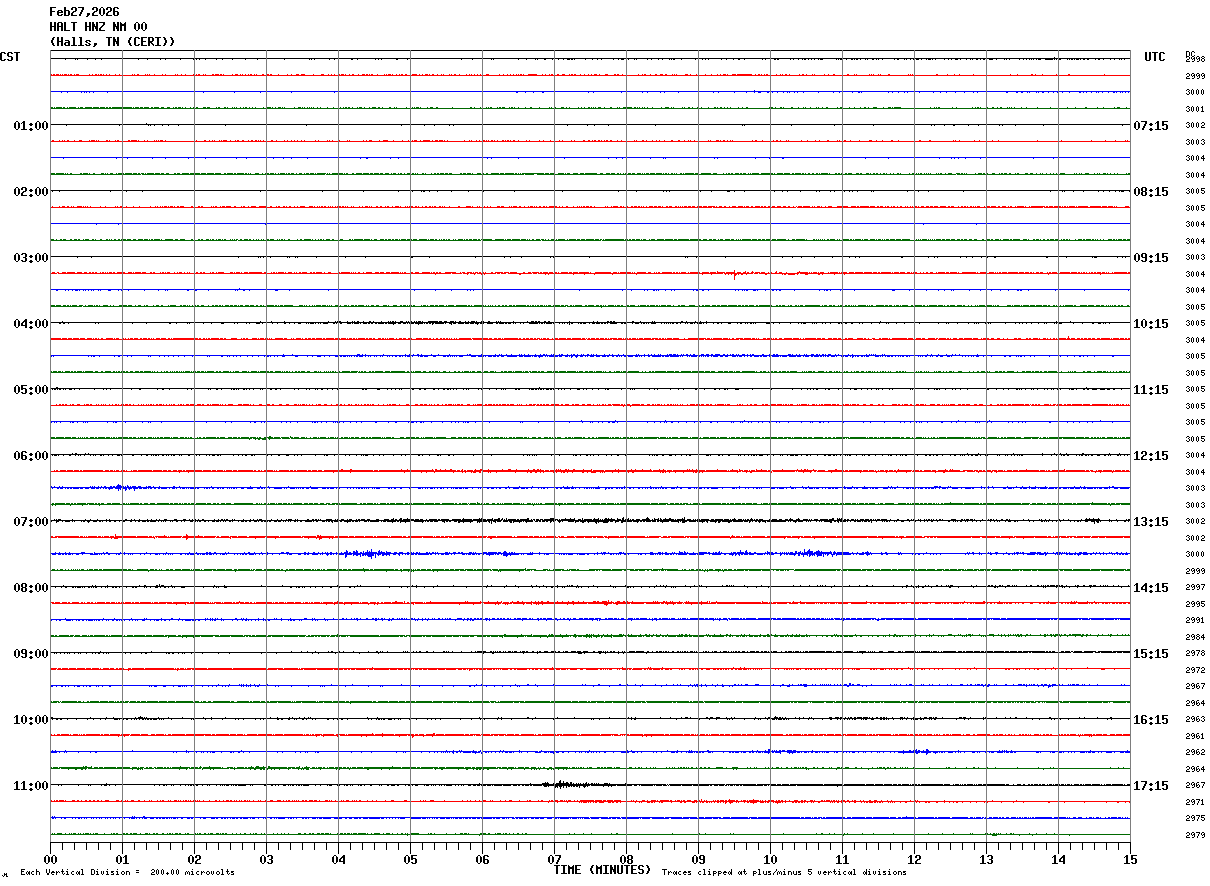Screen dimensions: 1210x886
Task: Click the DC offset value 2979
Action: (1195, 835)
